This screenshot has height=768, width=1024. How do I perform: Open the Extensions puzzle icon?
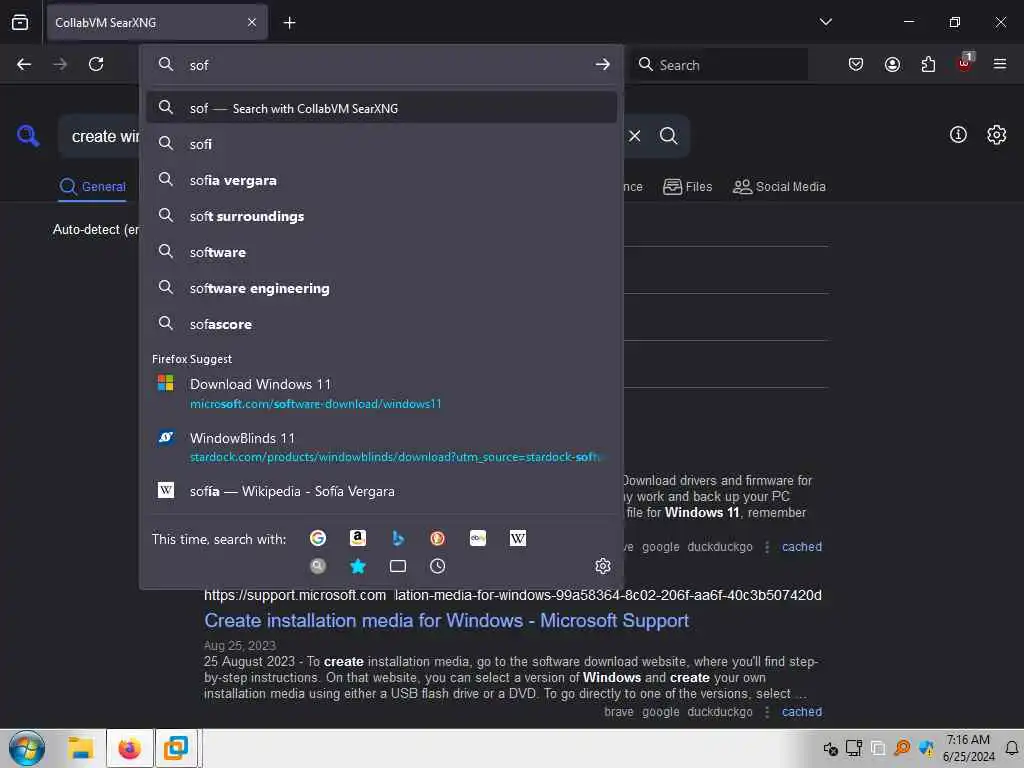(x=928, y=64)
